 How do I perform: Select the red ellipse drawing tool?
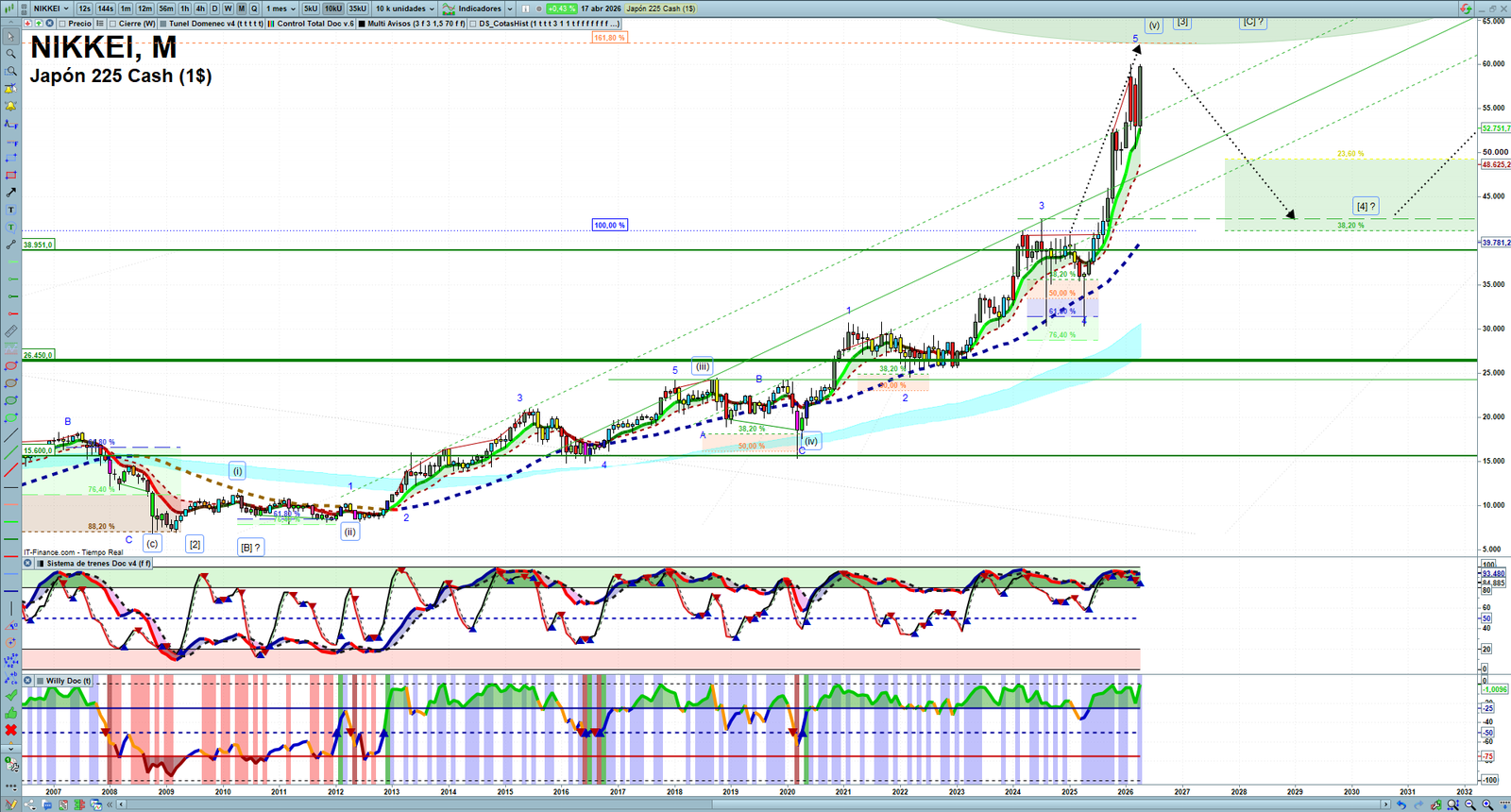(11, 365)
